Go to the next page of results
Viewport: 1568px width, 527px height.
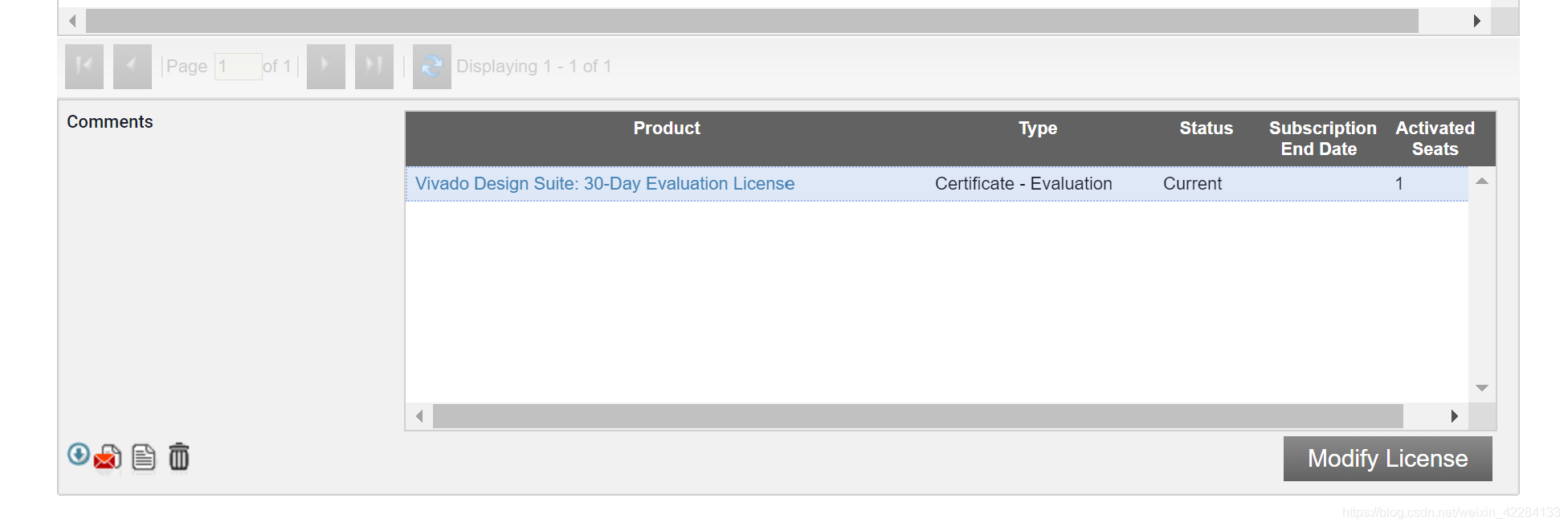click(x=326, y=66)
